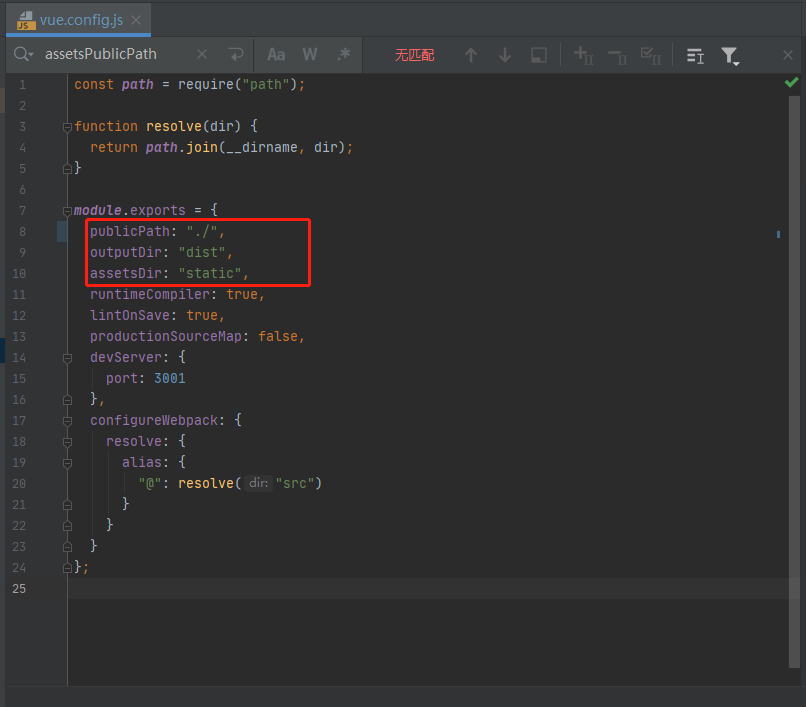Close the find bar
Image resolution: width=806 pixels, height=707 pixels.
787,55
